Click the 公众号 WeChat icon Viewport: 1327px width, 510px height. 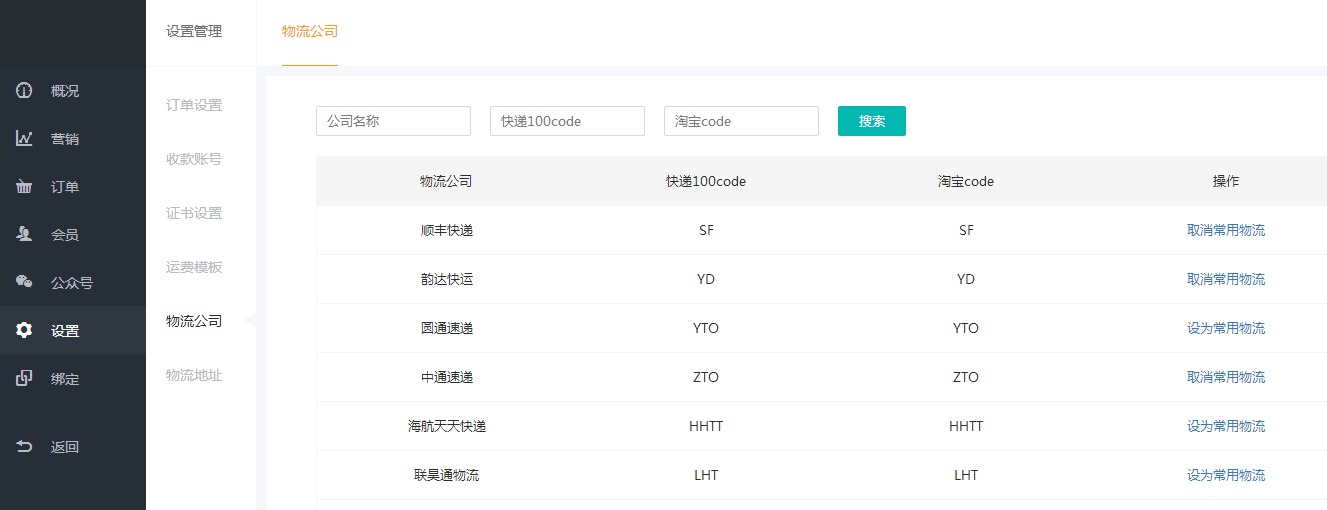(24, 283)
